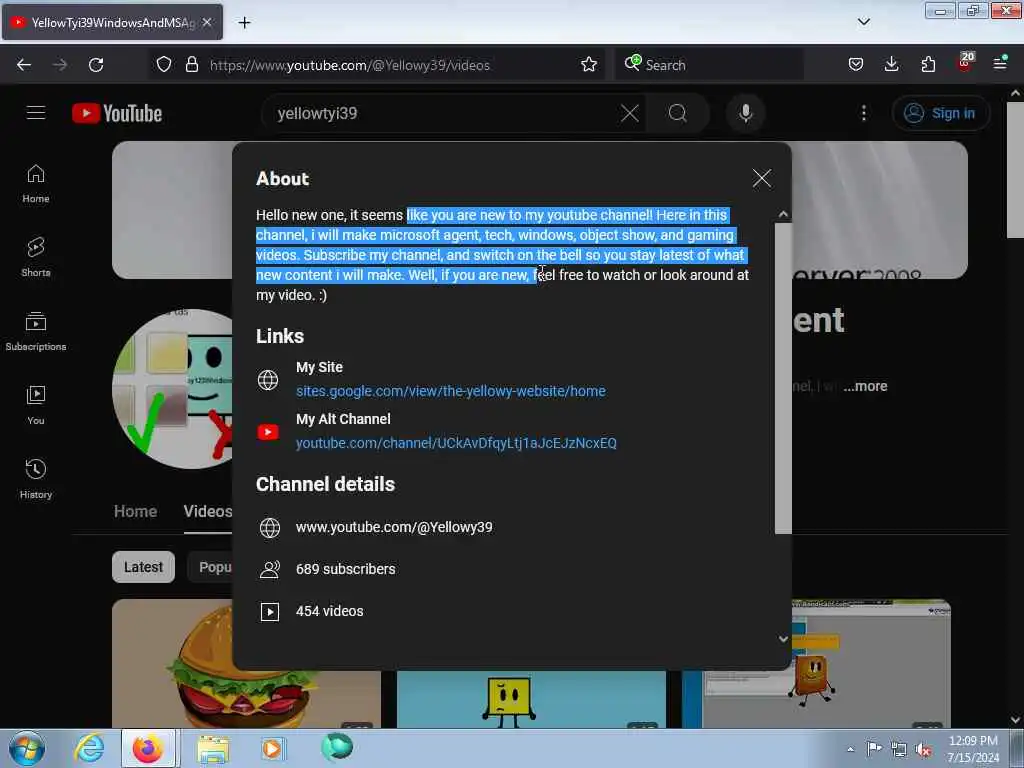This screenshot has width=1024, height=768.
Task: Open Windows Explorer from the taskbar
Action: click(213, 749)
